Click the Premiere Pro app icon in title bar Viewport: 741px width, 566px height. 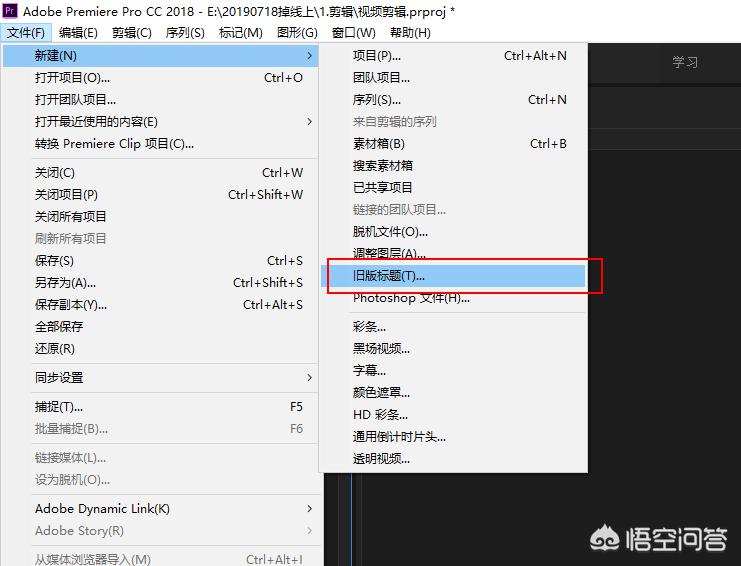click(10, 10)
